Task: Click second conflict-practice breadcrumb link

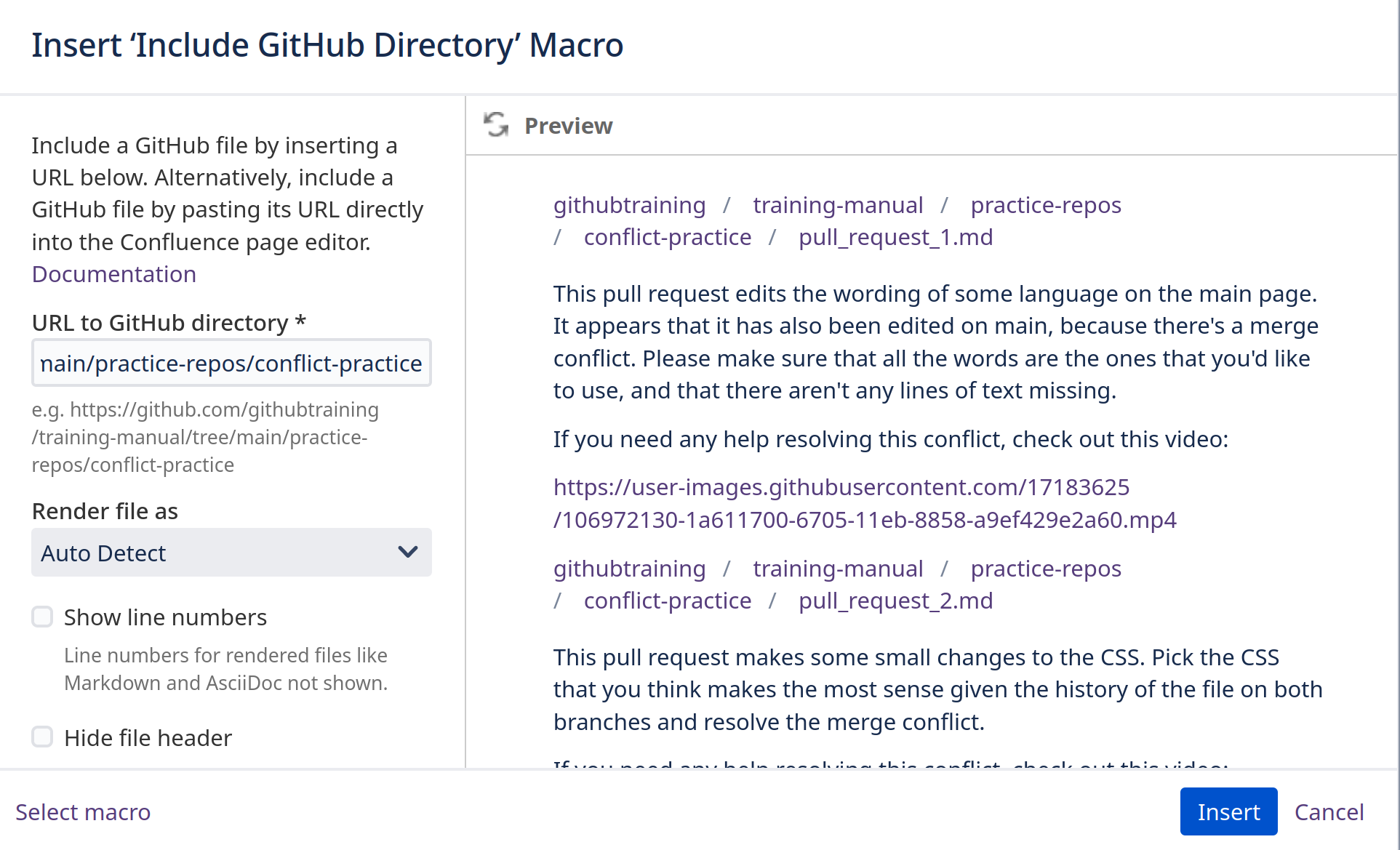Action: pos(667,601)
